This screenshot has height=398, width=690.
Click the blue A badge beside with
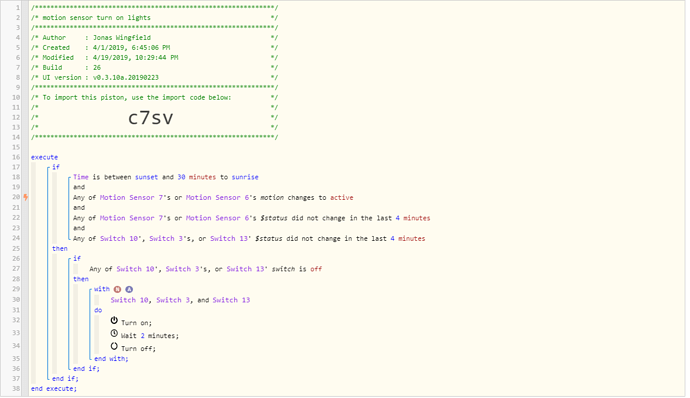(x=129, y=289)
